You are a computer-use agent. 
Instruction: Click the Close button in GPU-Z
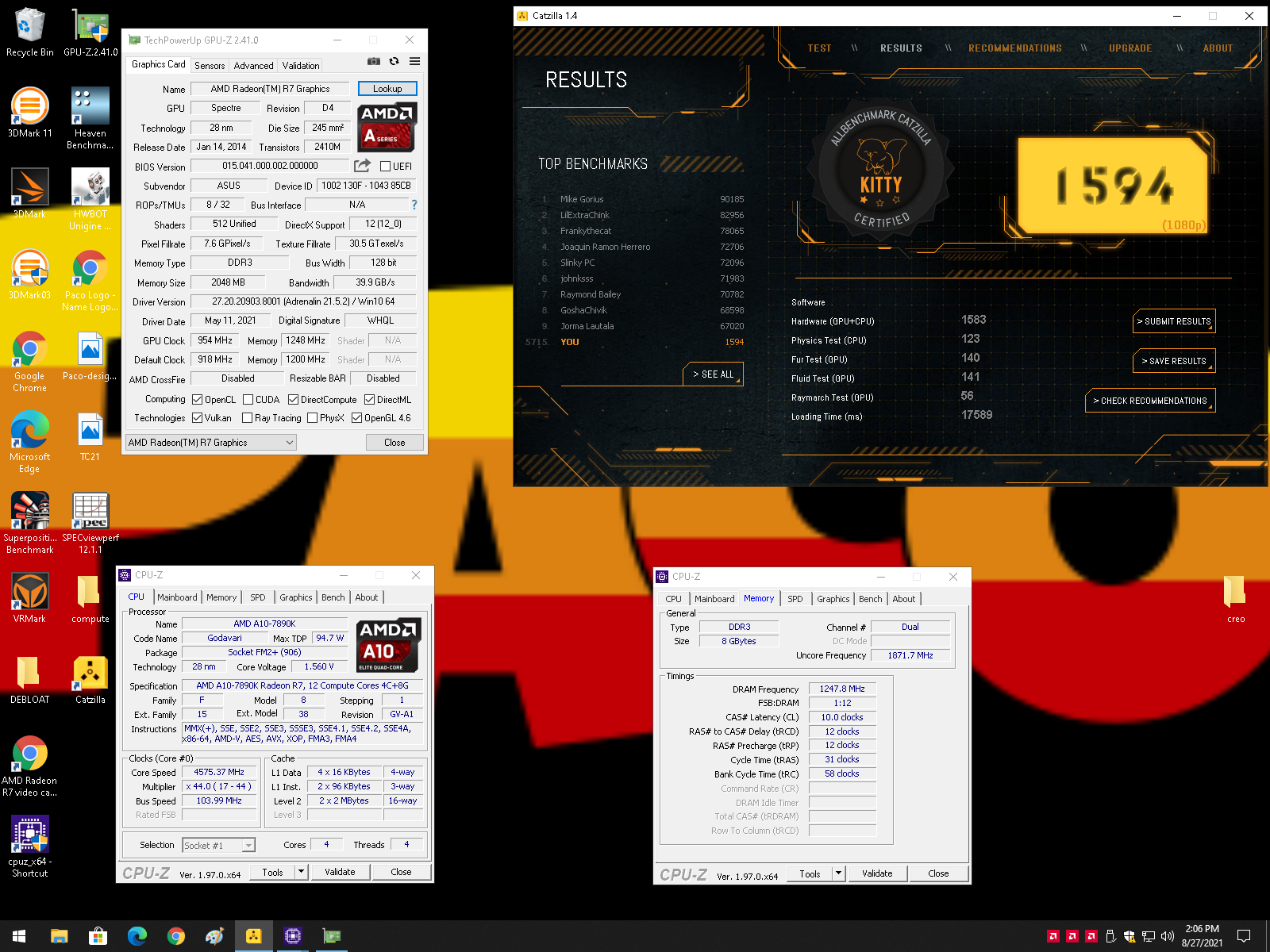[394, 443]
